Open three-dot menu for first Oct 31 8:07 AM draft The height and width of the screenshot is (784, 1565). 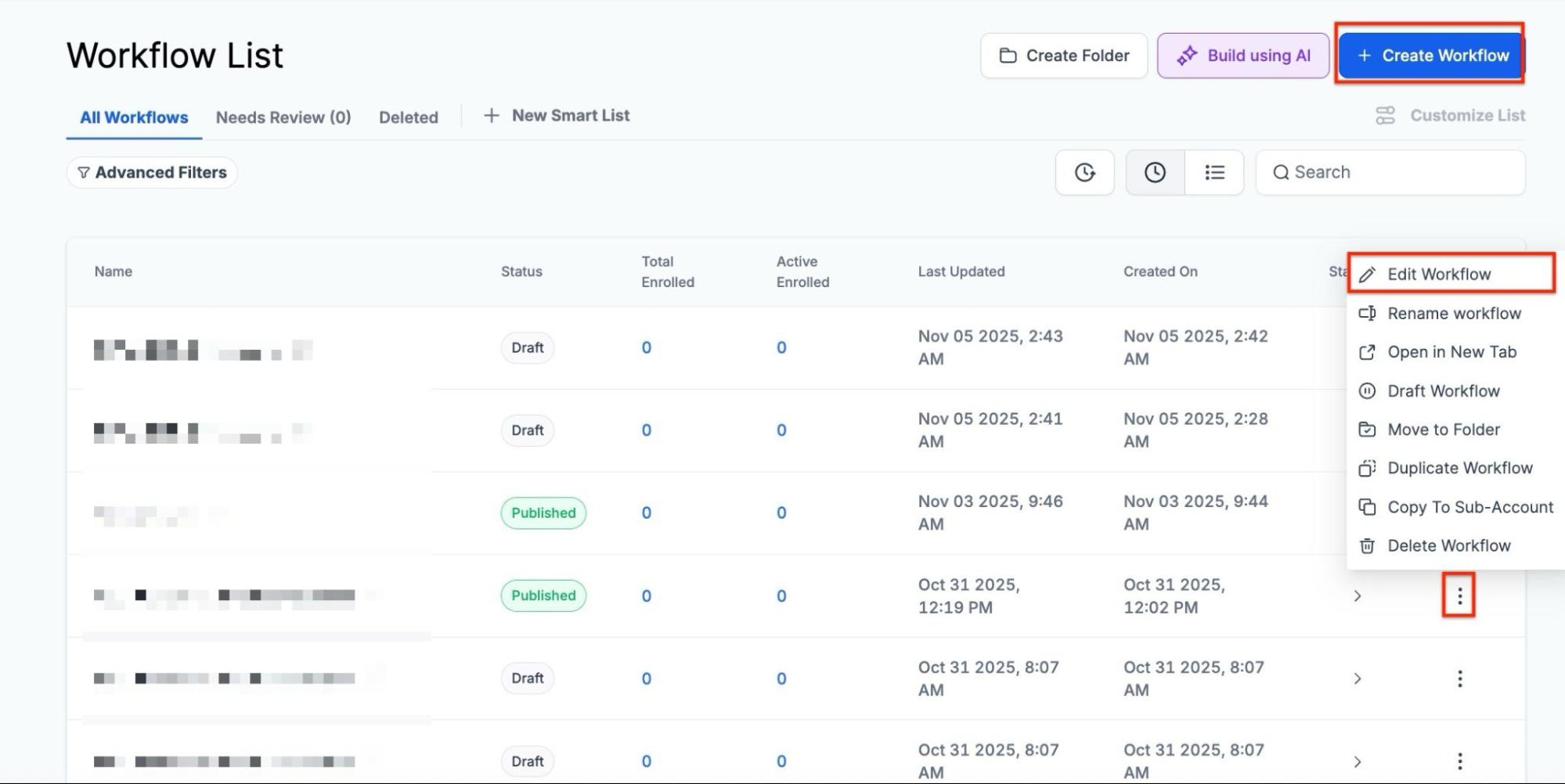pos(1459,678)
